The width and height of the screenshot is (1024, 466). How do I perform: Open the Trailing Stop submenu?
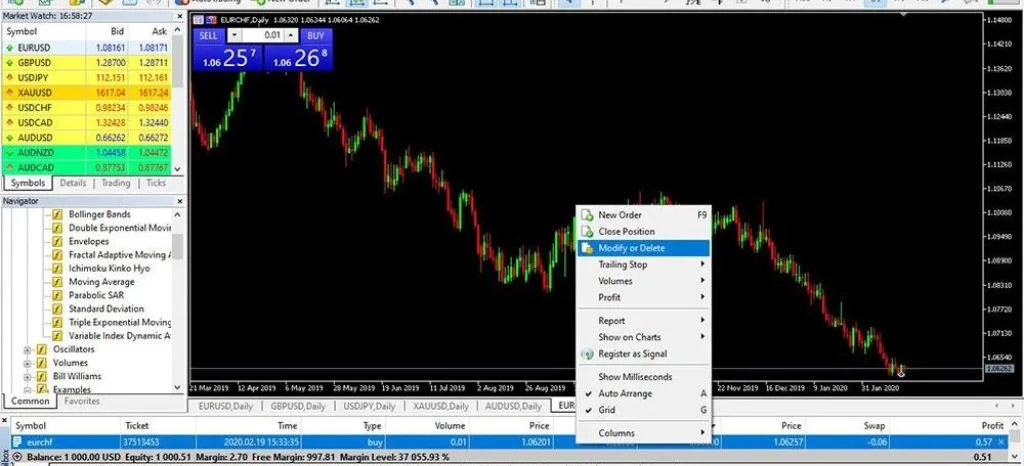644,264
